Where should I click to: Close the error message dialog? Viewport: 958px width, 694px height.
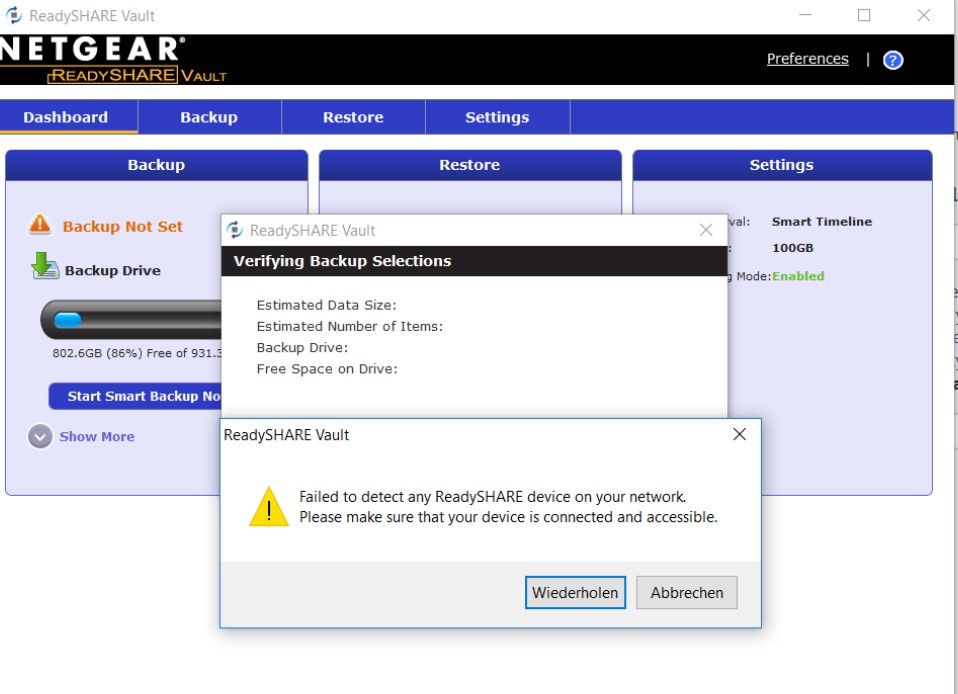(x=739, y=434)
